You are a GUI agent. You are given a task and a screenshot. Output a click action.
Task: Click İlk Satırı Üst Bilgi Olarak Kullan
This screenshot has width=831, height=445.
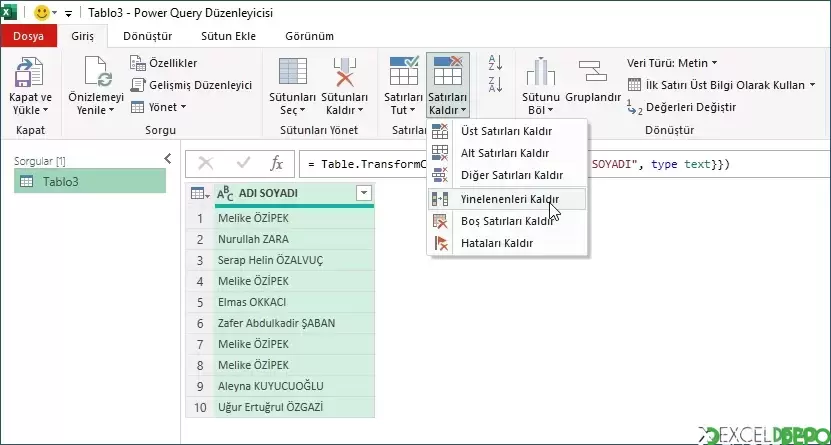pyautogui.click(x=721, y=85)
